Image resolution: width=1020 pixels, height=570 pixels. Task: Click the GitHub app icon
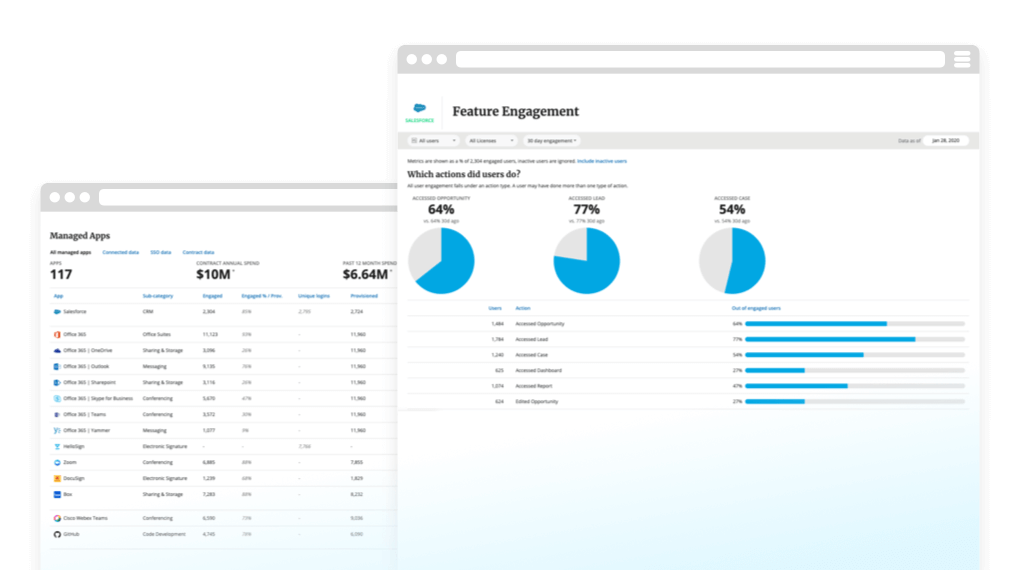[x=57, y=534]
